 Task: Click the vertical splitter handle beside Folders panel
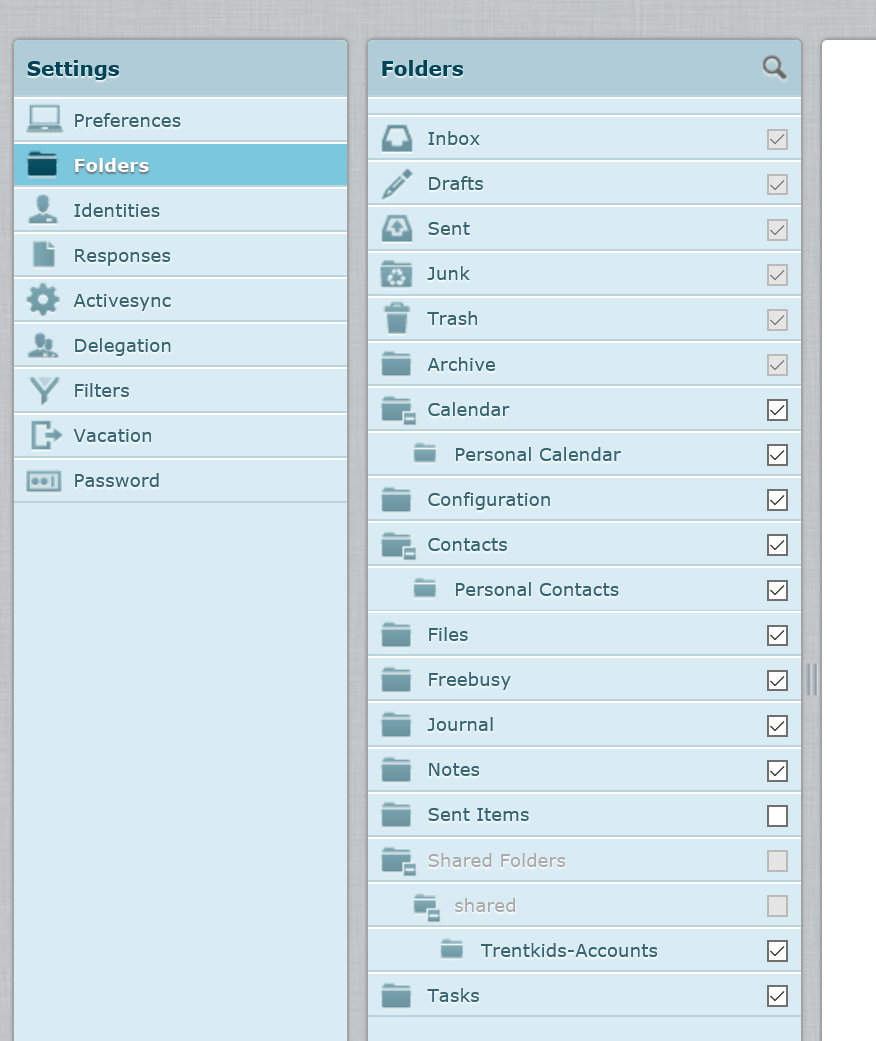811,679
